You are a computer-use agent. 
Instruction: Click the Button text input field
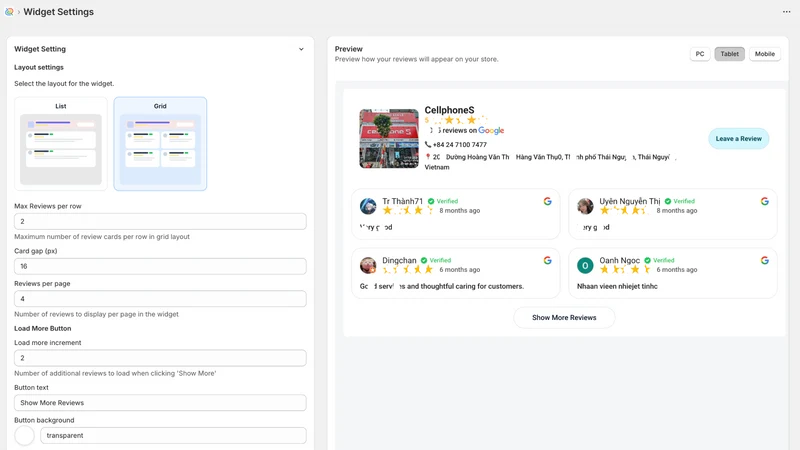(x=160, y=403)
